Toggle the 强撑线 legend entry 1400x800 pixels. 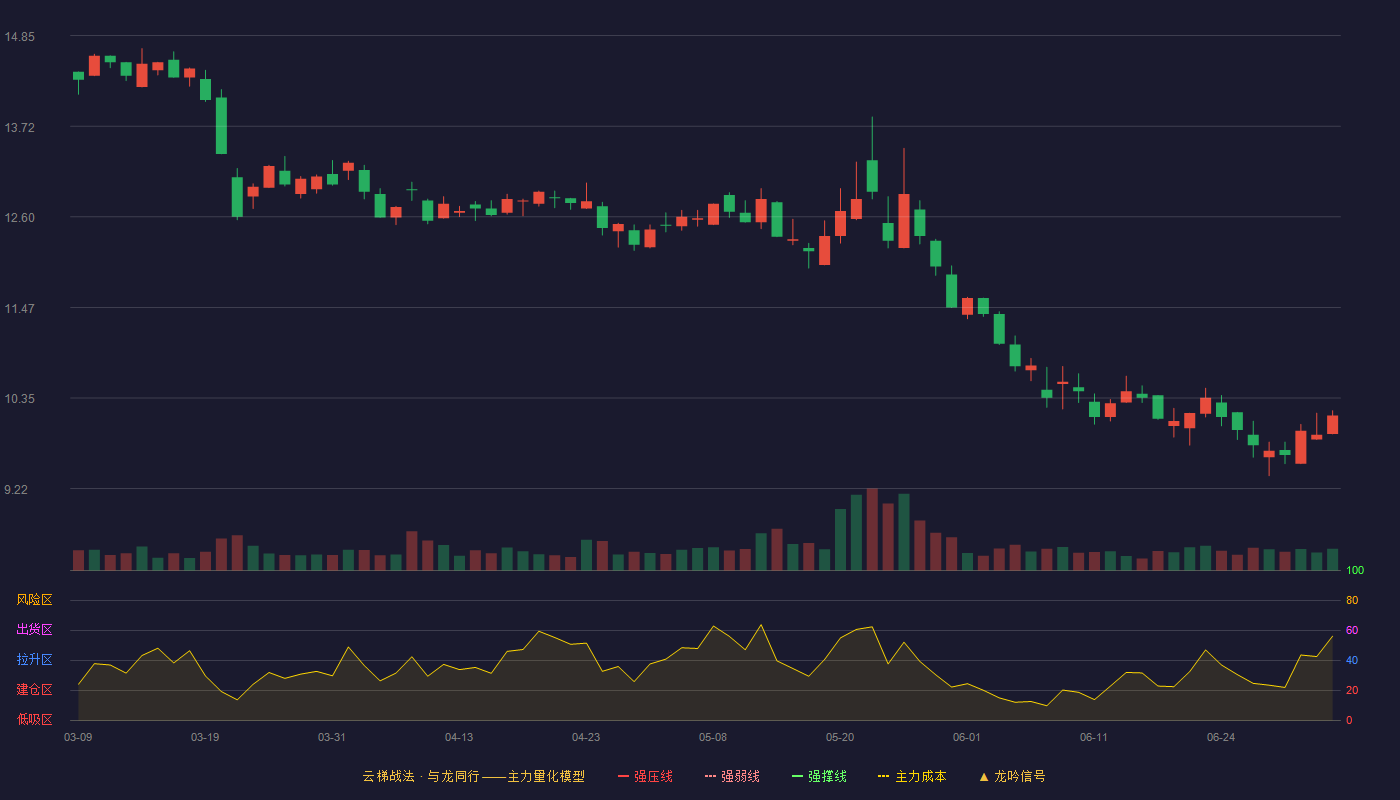click(x=819, y=776)
